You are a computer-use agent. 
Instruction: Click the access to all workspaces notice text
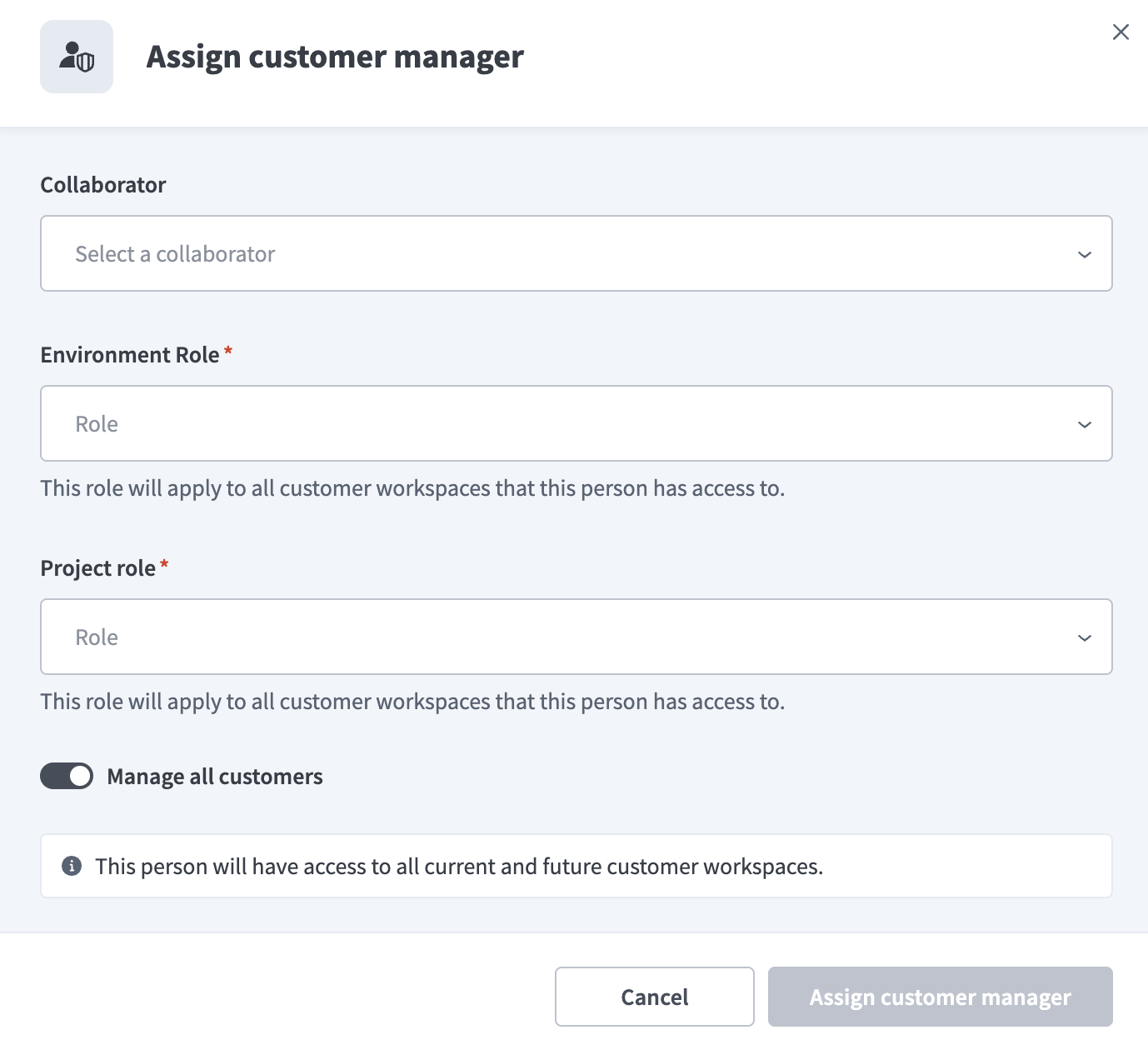[459, 867]
